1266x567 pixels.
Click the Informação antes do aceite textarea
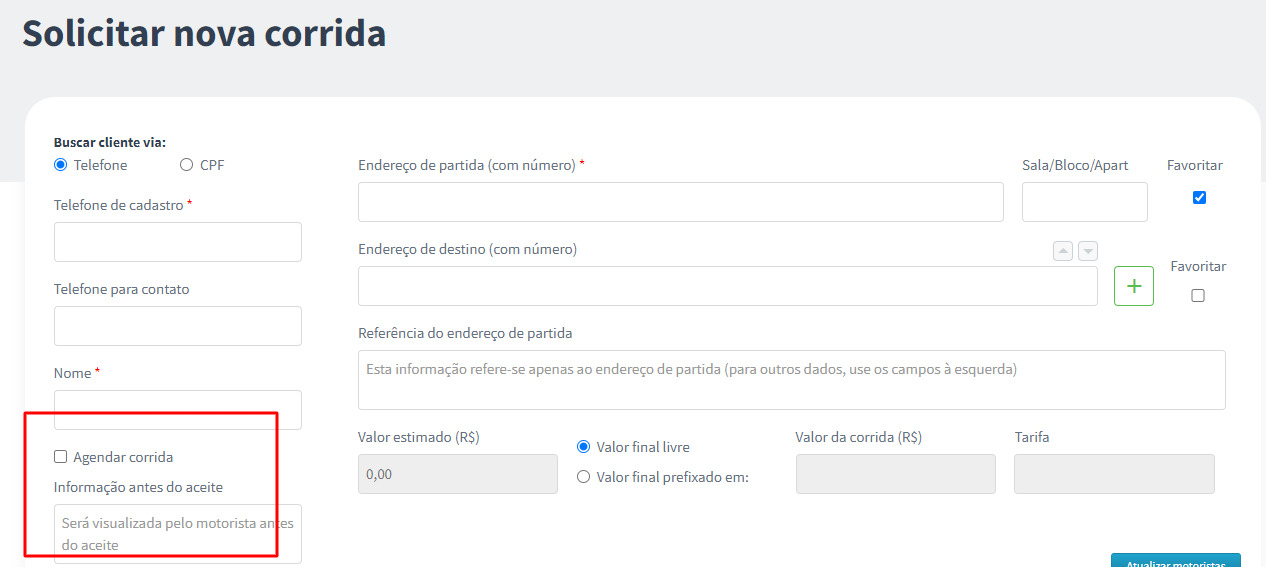(178, 534)
